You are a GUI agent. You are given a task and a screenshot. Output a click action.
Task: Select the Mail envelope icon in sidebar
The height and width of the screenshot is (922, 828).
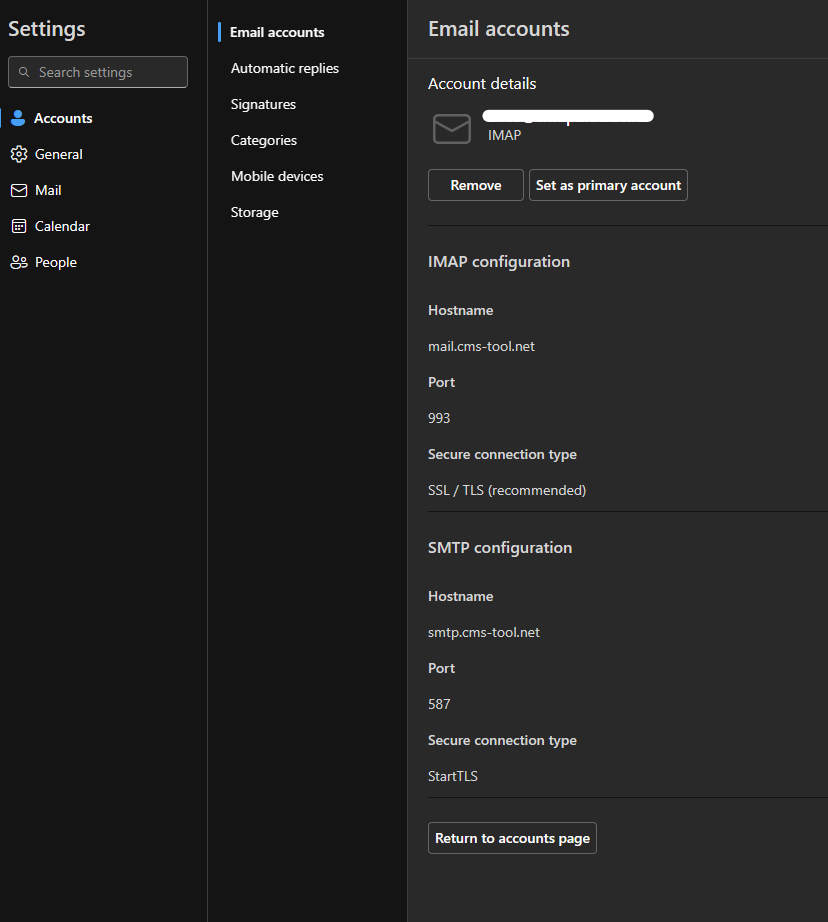point(18,190)
